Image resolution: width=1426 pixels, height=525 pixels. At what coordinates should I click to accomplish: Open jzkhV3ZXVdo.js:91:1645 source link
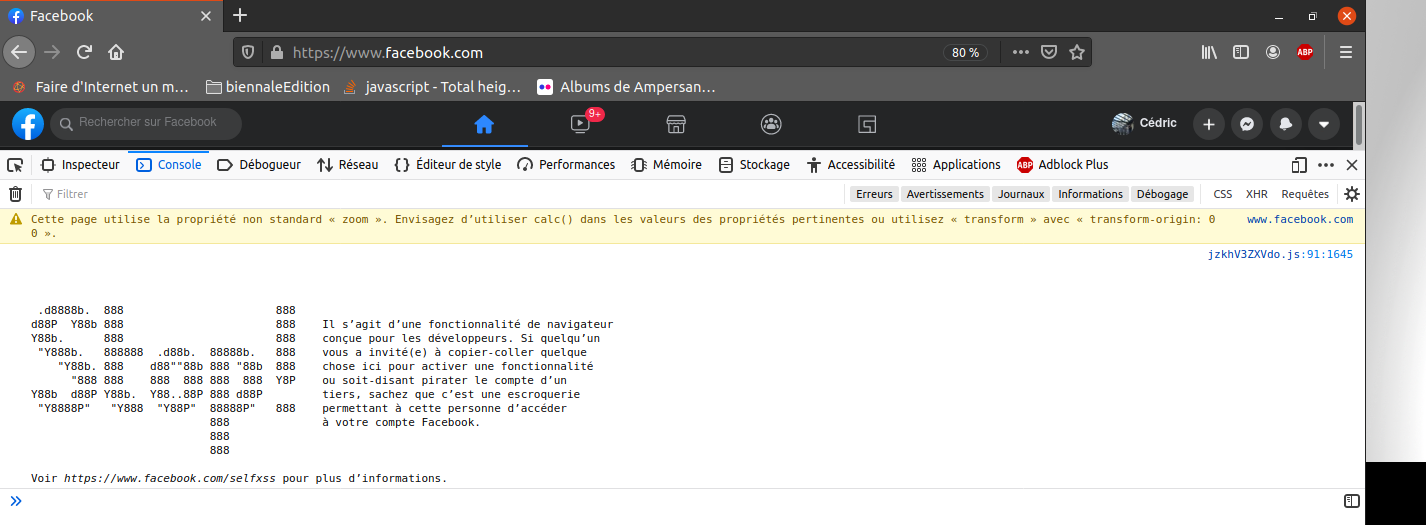coord(1280,254)
